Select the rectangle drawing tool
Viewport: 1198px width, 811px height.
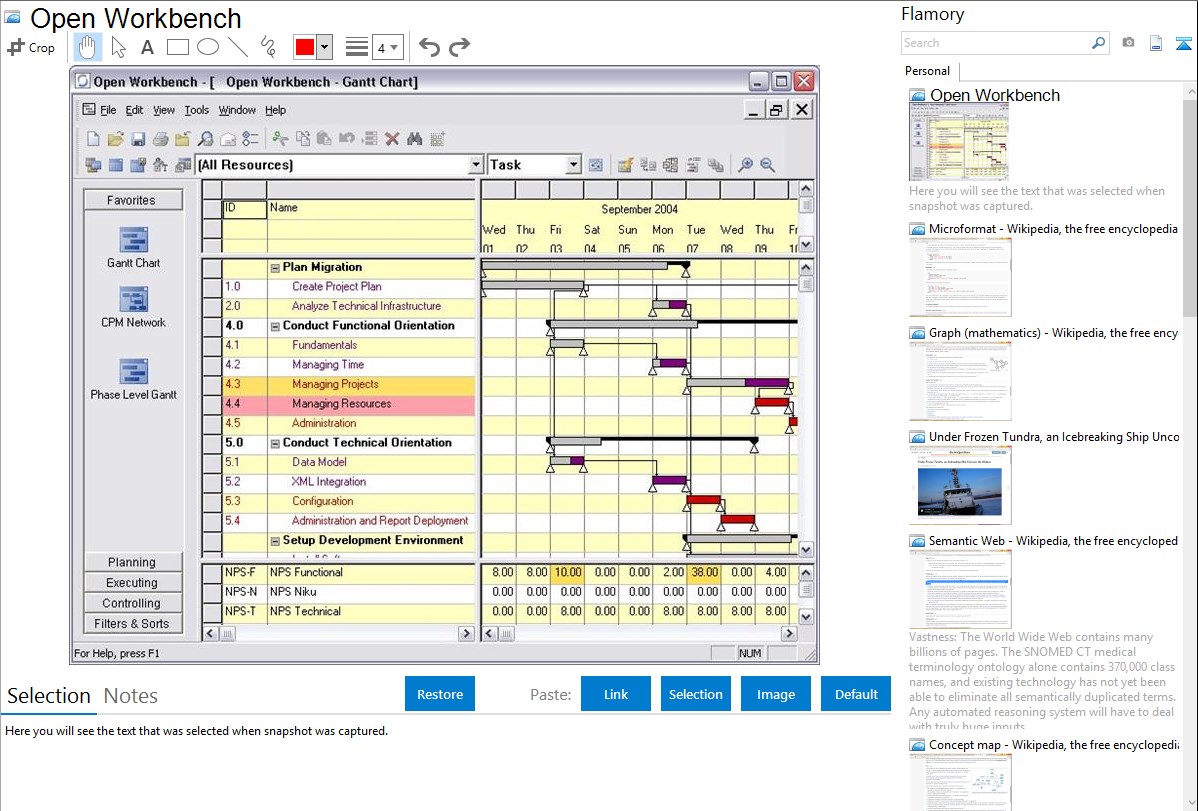click(x=177, y=47)
